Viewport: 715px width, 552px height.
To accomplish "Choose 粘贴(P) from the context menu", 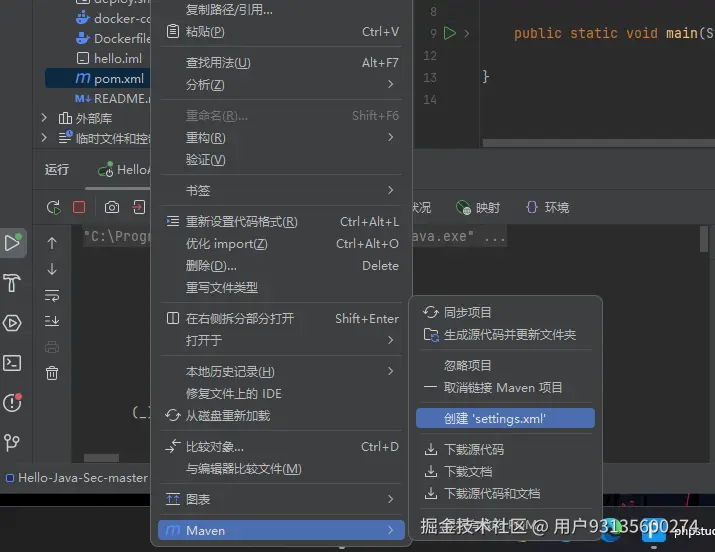I will click(x=281, y=31).
